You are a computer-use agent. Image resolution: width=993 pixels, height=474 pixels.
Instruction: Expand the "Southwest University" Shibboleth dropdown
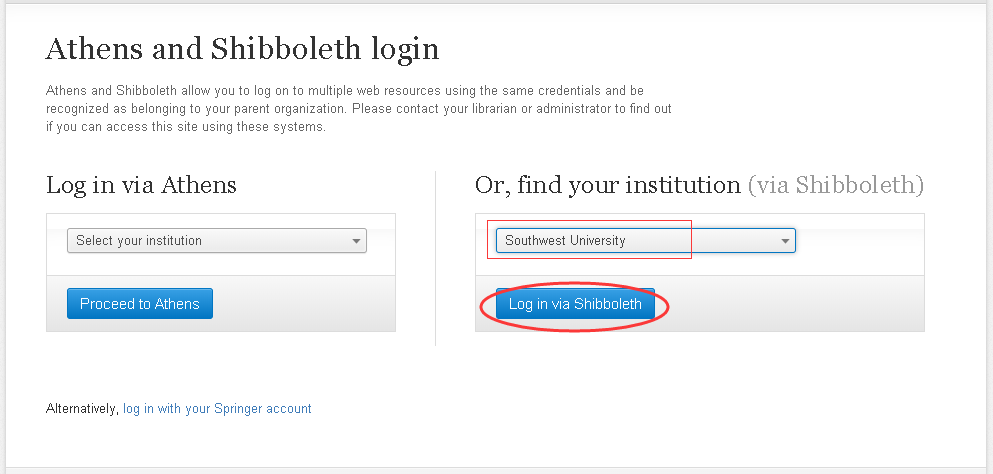pyautogui.click(x=630, y=241)
